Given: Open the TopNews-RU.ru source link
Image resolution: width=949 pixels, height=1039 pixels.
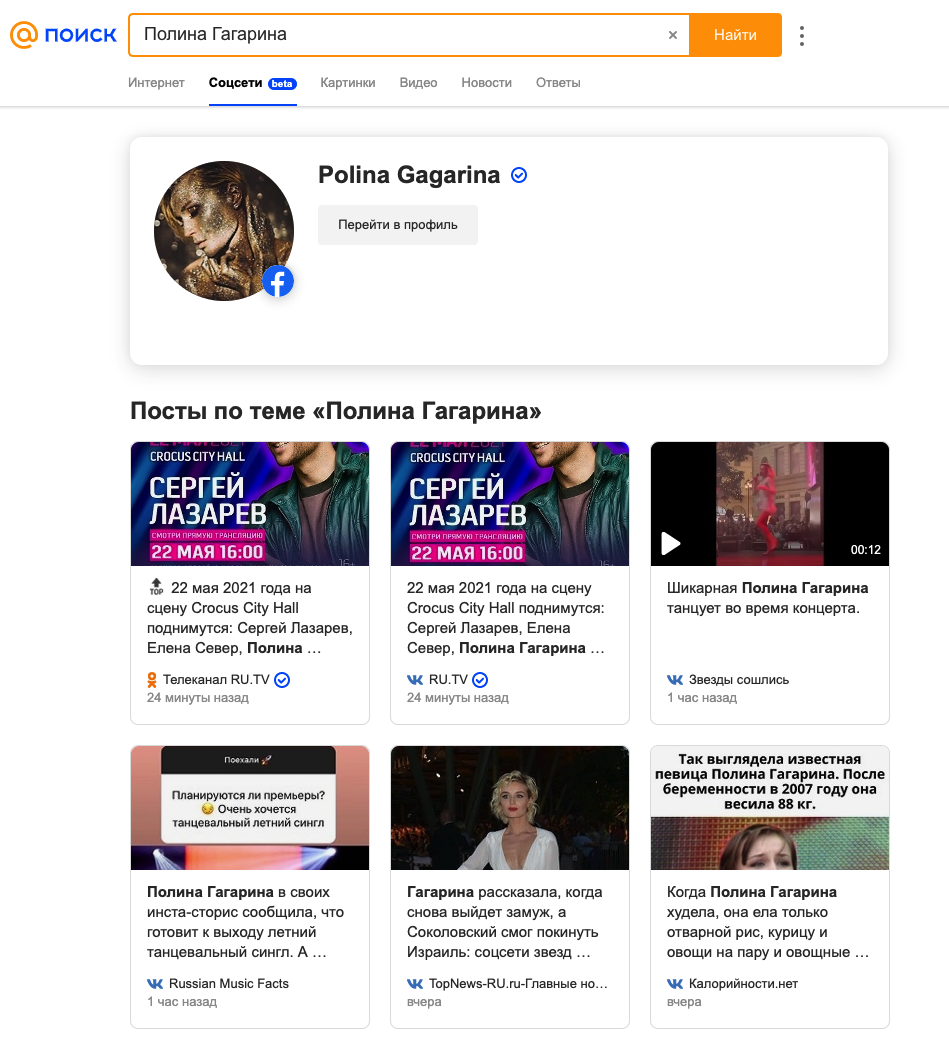Looking at the screenshot, I should click(518, 984).
